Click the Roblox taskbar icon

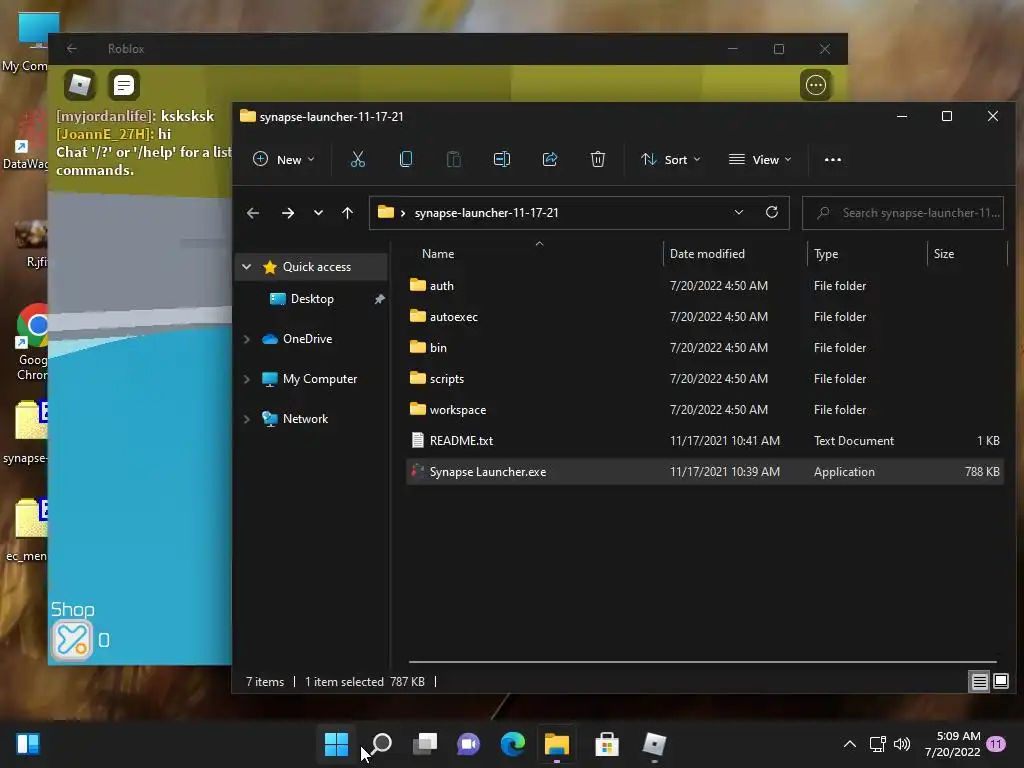[x=654, y=744]
